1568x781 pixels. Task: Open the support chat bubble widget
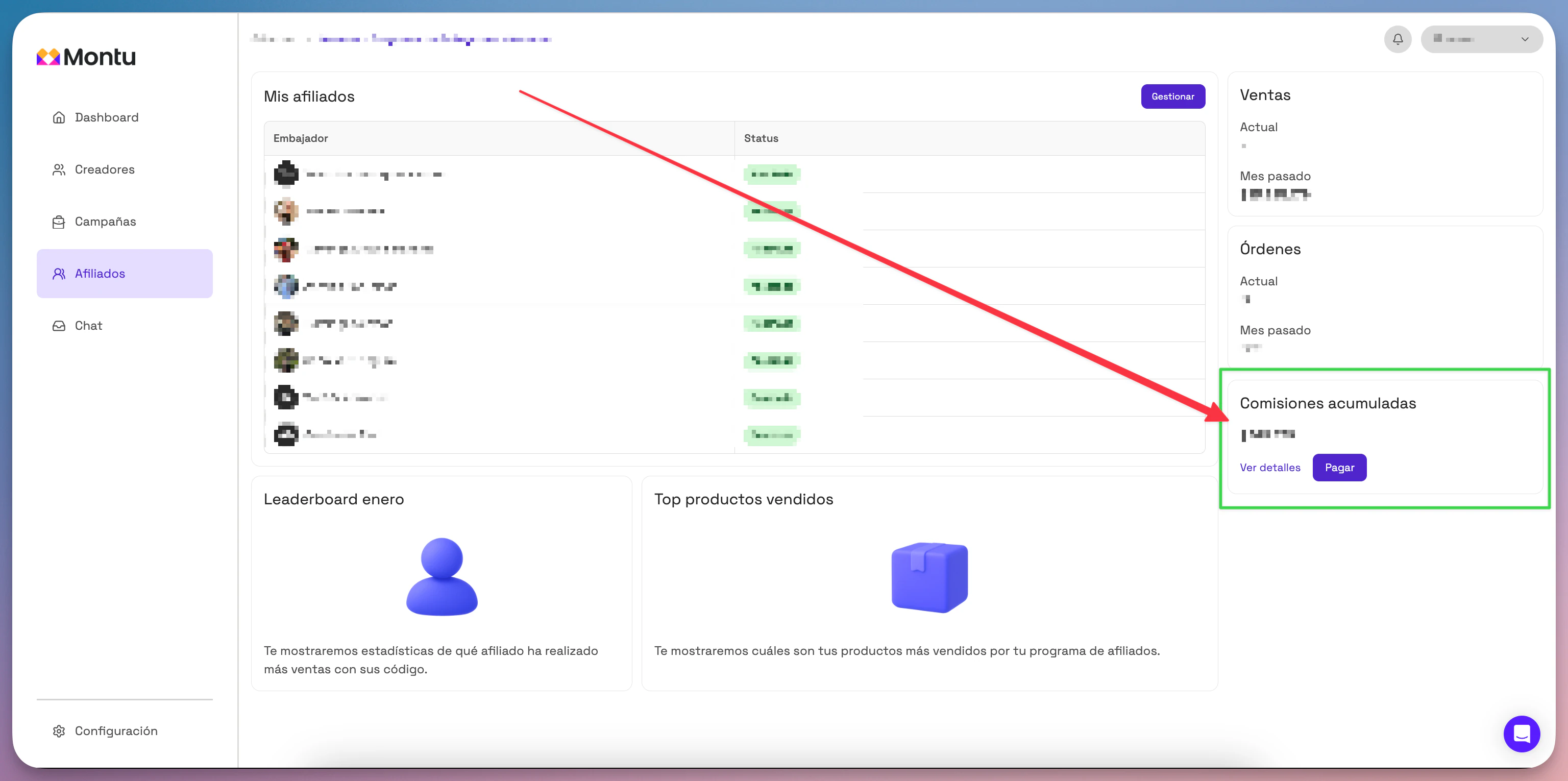click(x=1521, y=734)
